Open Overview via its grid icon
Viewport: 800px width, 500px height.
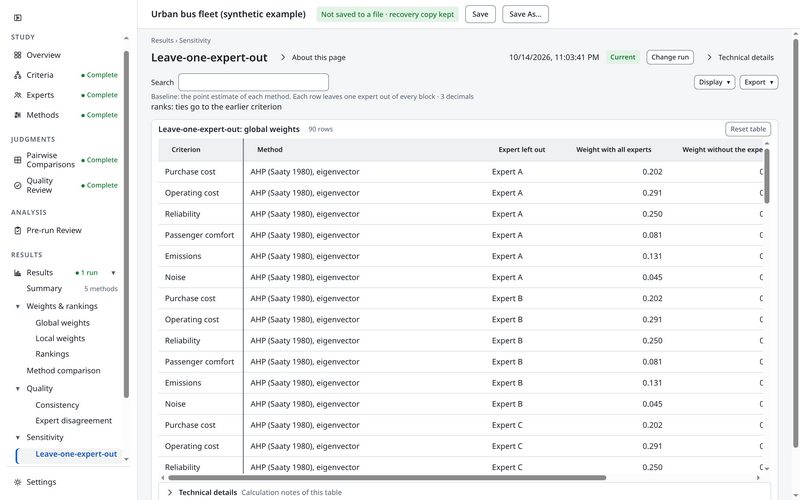pos(17,55)
